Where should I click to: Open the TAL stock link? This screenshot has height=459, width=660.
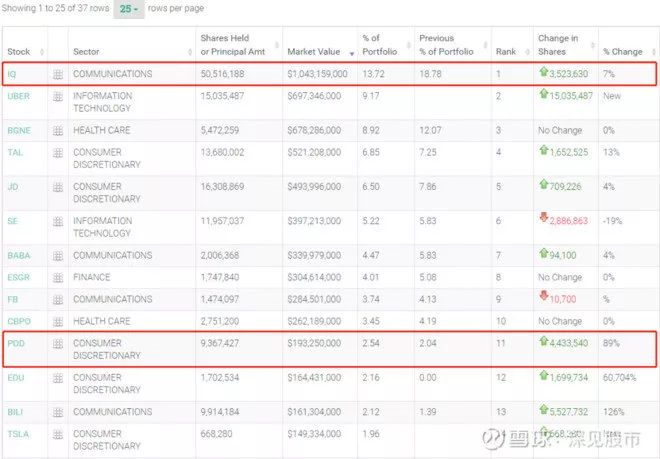15,152
